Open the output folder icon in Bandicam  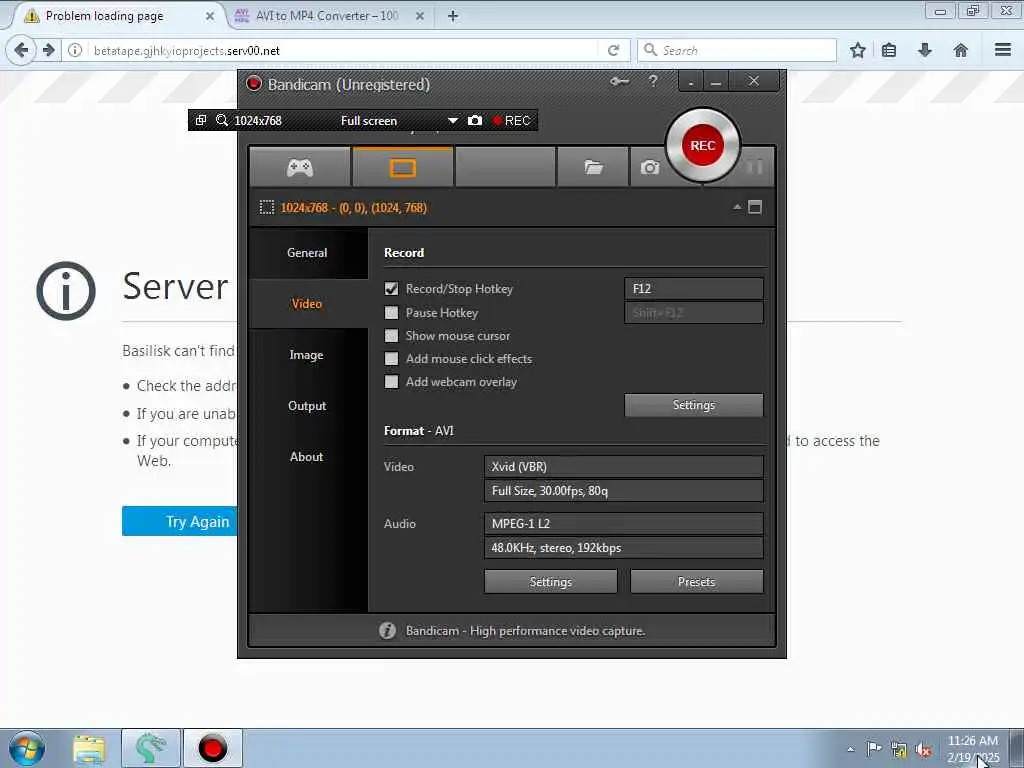point(593,168)
